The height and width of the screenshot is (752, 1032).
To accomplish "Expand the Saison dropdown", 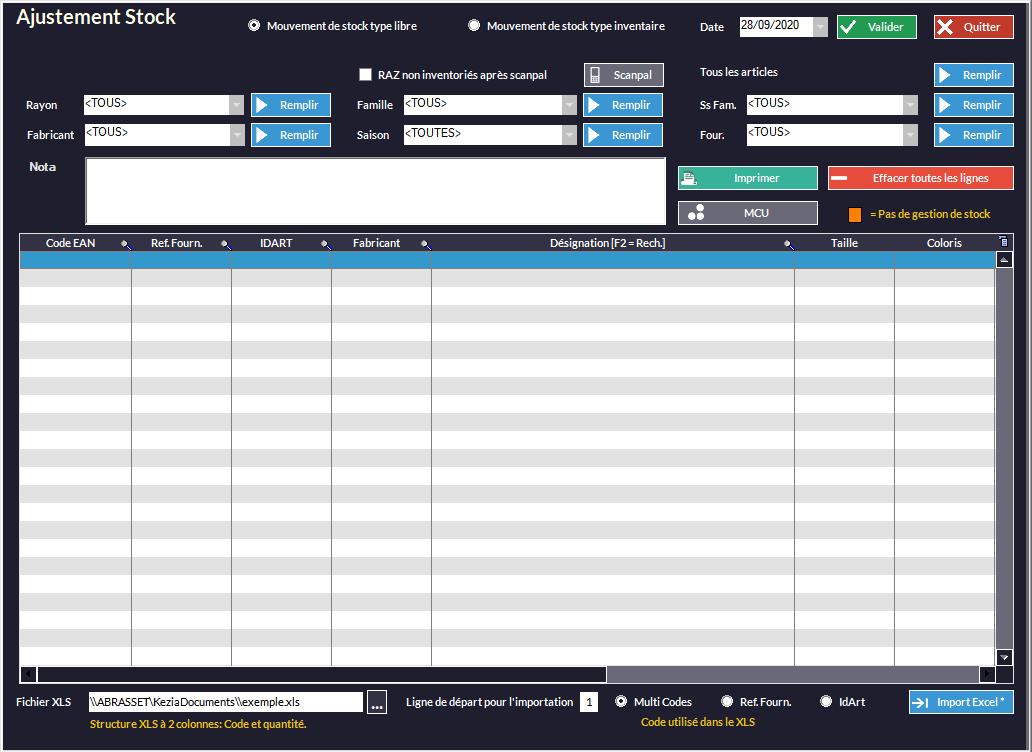I will (x=569, y=135).
